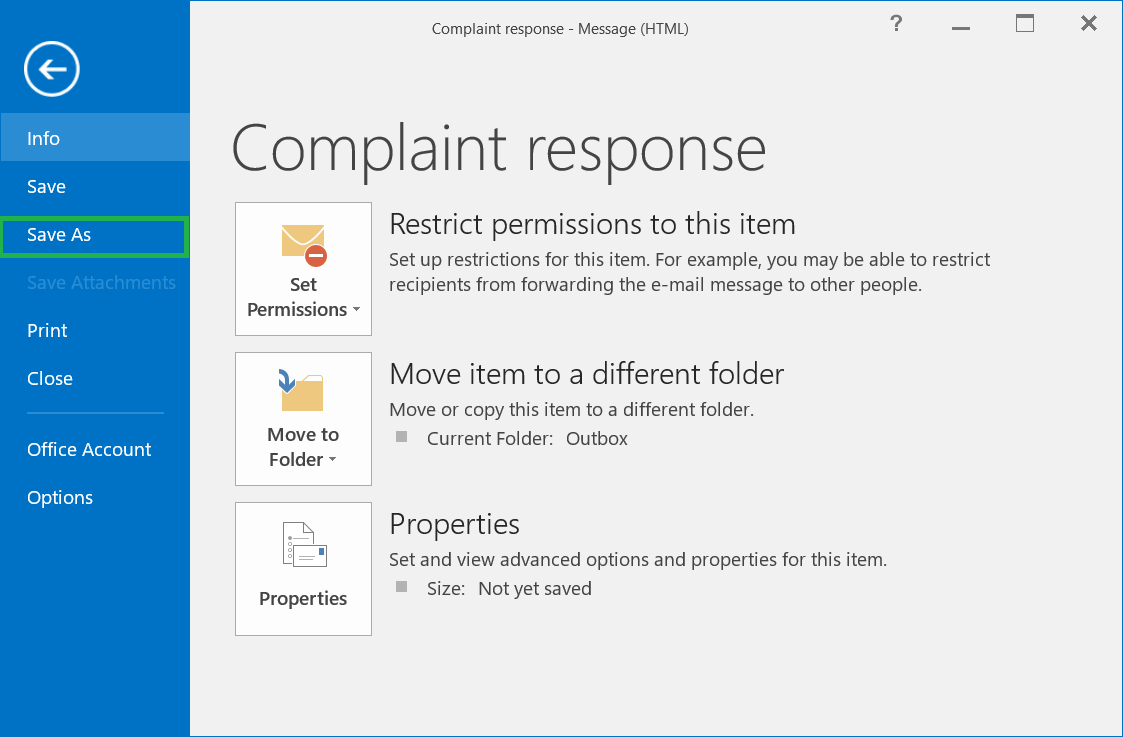1123x737 pixels.
Task: Close the window with the X button
Action: pos(1089,24)
